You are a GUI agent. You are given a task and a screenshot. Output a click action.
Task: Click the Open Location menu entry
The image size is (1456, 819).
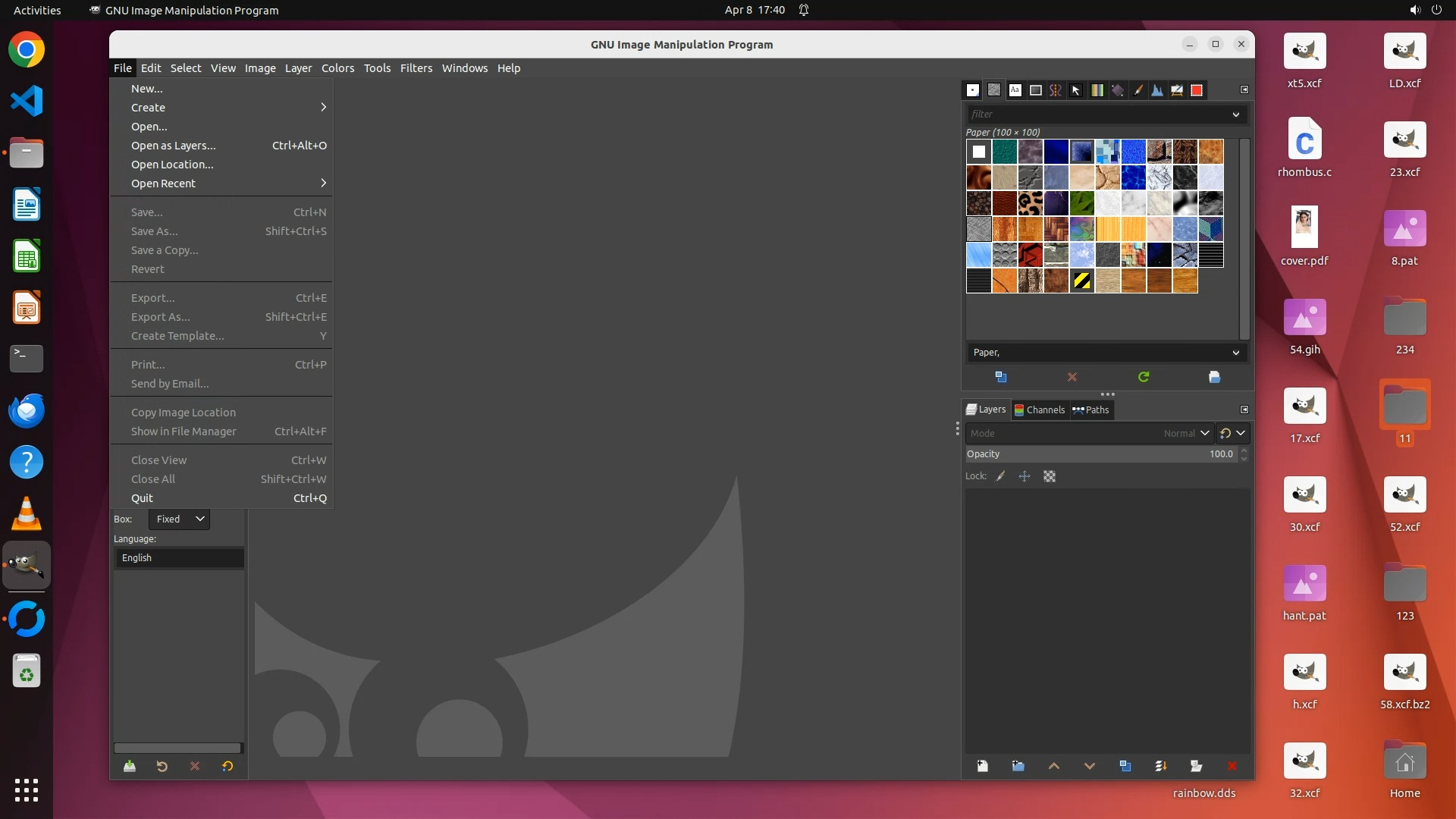(x=172, y=165)
